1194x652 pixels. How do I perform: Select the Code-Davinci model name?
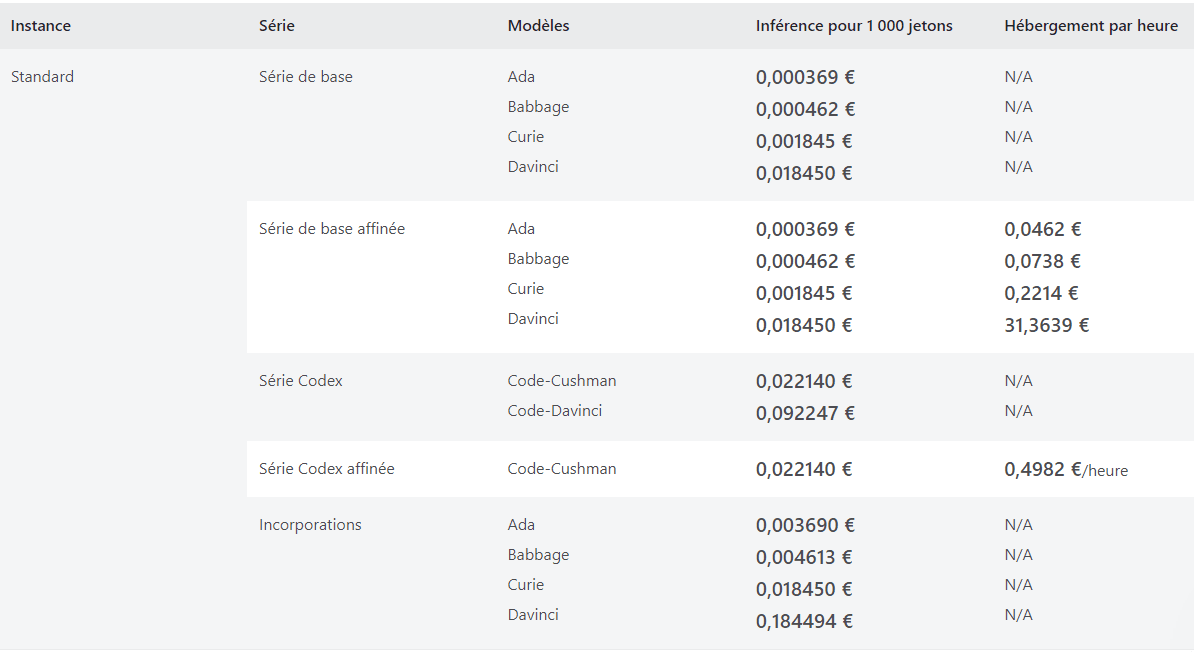pos(555,411)
